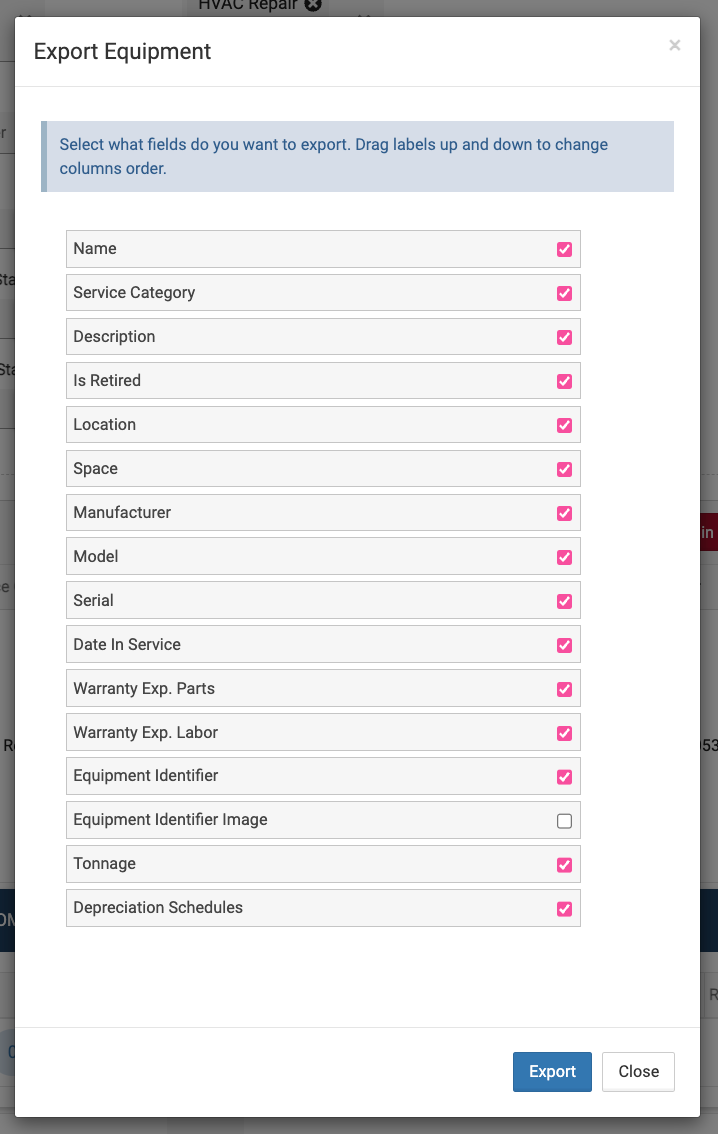The image size is (718, 1134).
Task: Enable the Equipment Identifier Image checkbox
Action: (564, 821)
